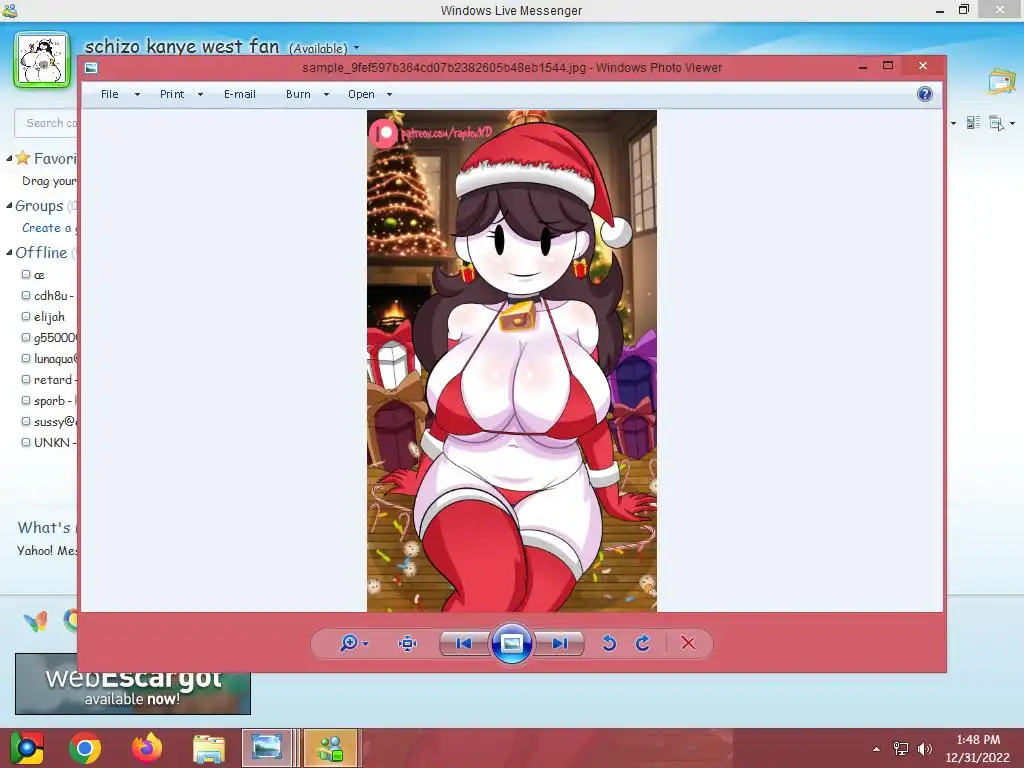Open zoom dropdown arrow beside magnifier
Viewport: 1024px width, 768px height.
click(x=366, y=644)
